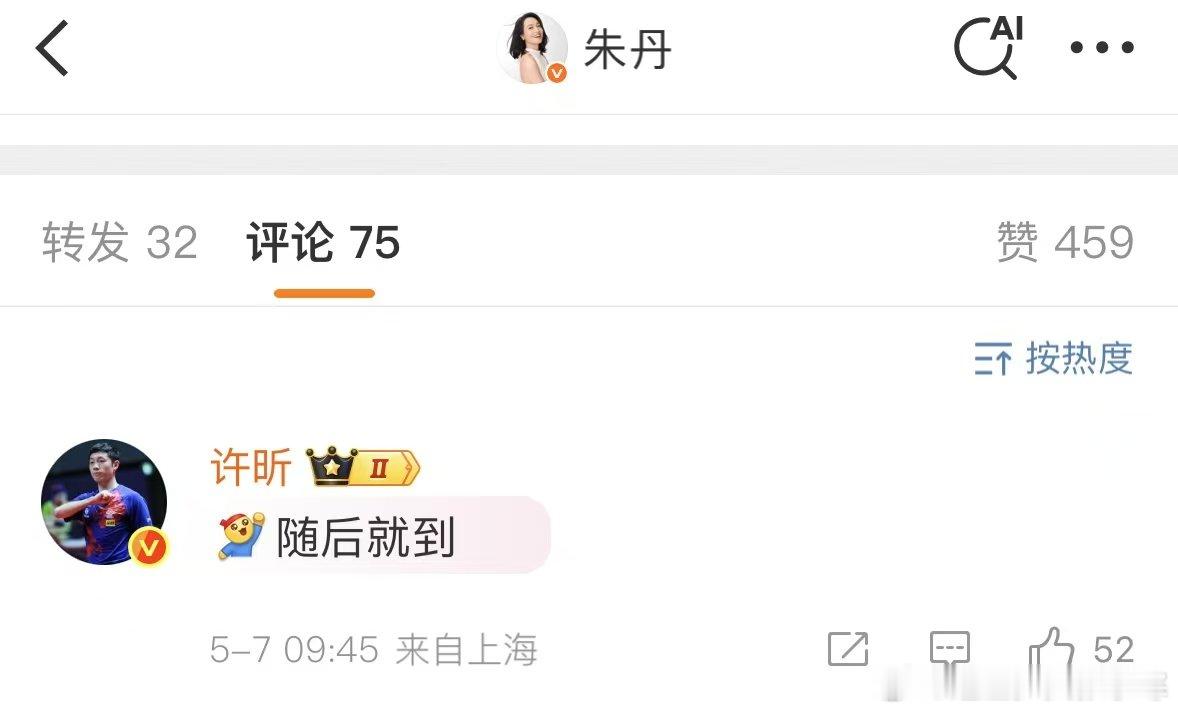The height and width of the screenshot is (713, 1178).
Task: Like 许昕's comment with the thumbs-up icon
Action: [x=1051, y=648]
